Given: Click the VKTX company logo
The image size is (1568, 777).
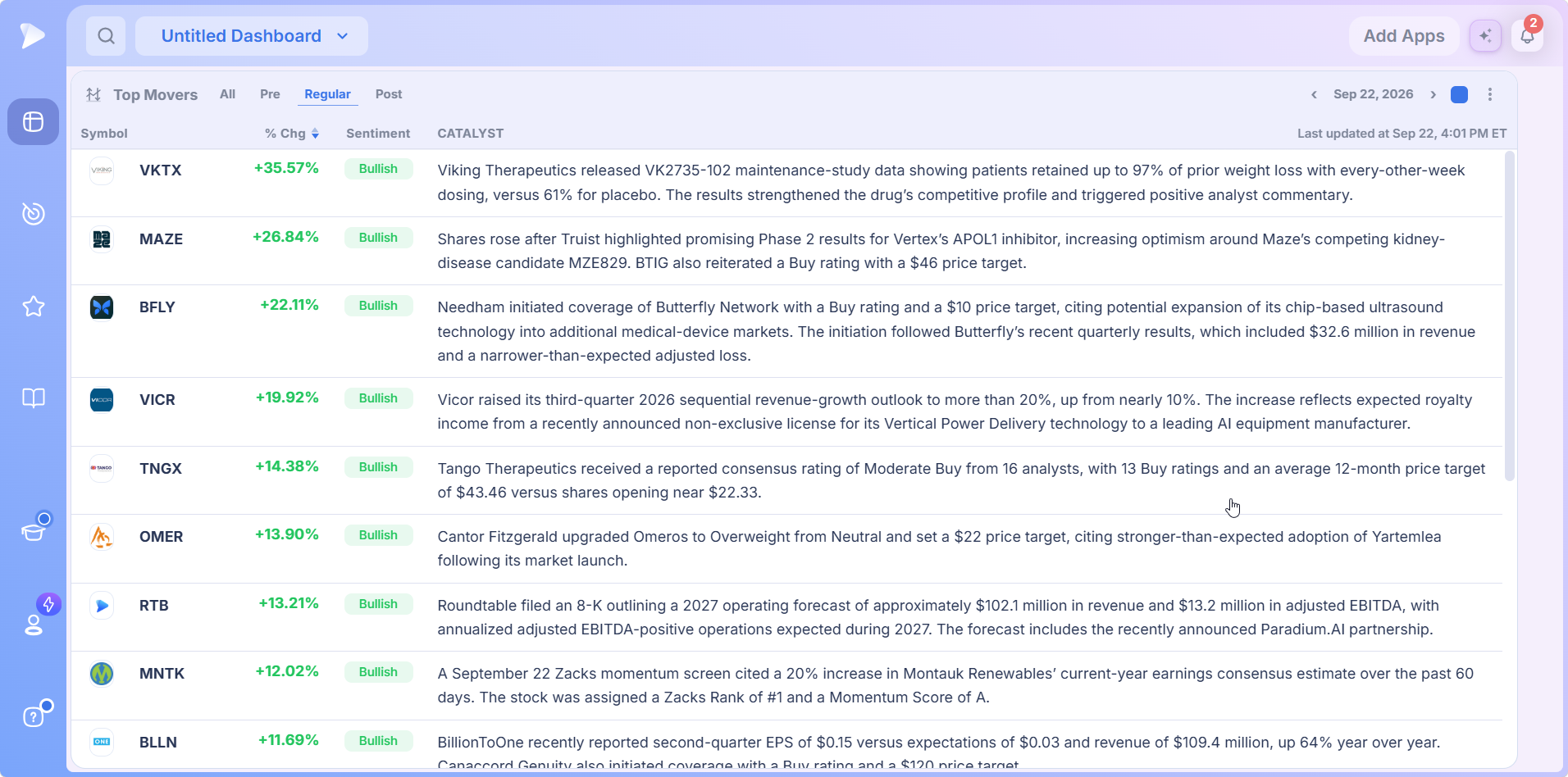Looking at the screenshot, I should tap(102, 170).
